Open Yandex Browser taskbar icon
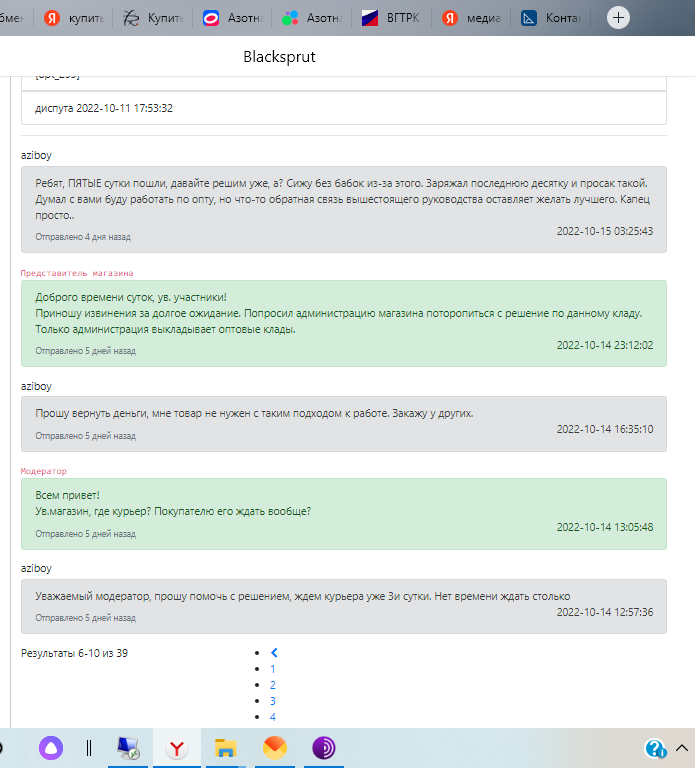The width and height of the screenshot is (695, 768). pos(177,748)
